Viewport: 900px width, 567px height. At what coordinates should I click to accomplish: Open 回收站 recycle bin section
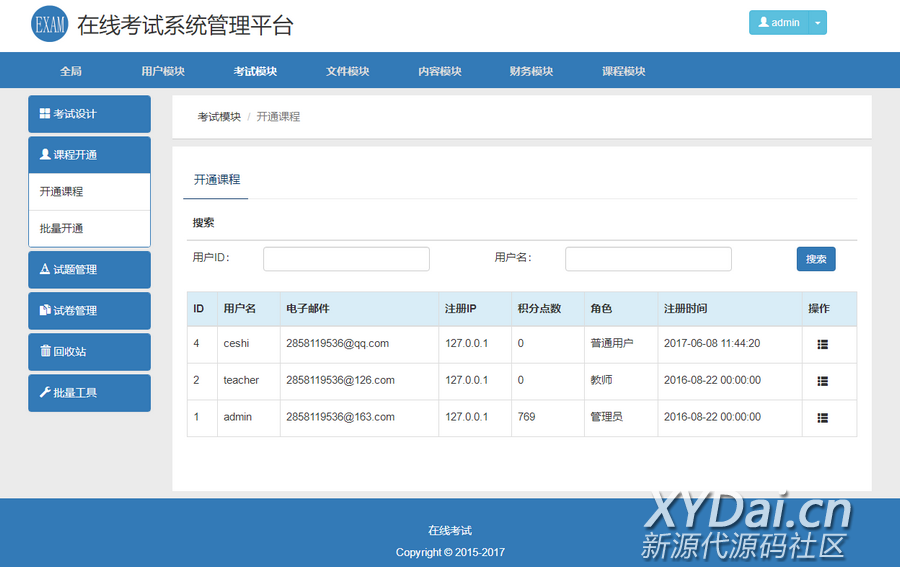pos(89,352)
